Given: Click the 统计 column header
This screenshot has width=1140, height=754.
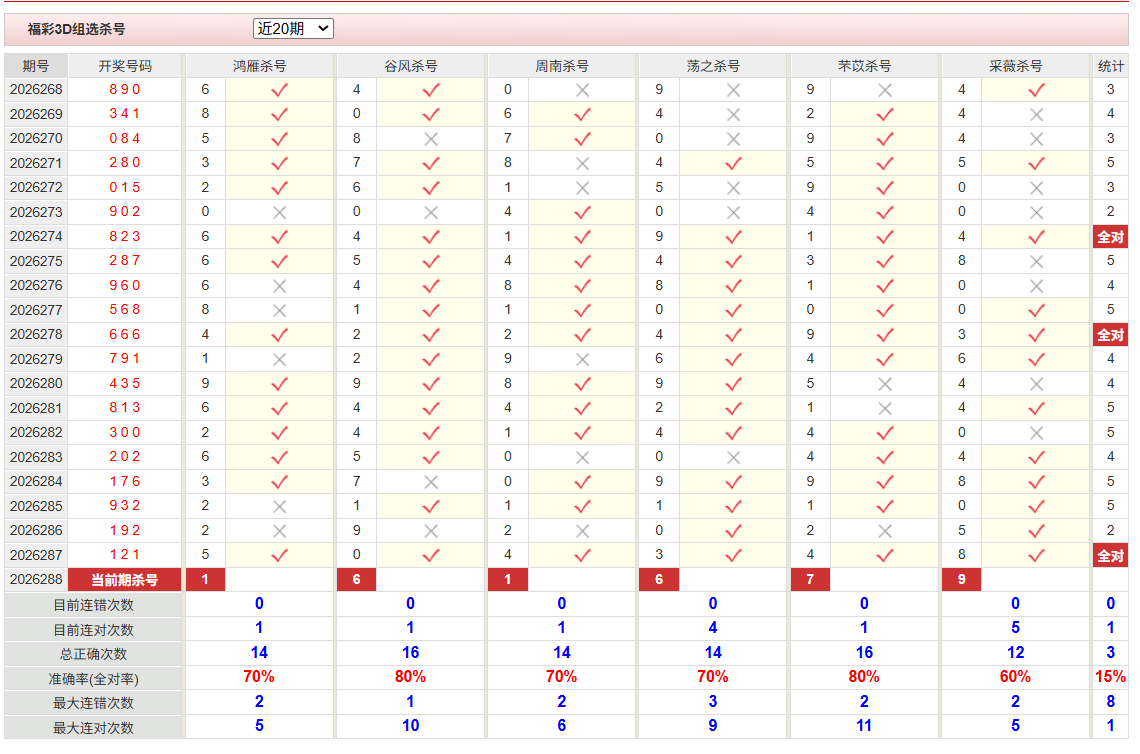Looking at the screenshot, I should [x=1110, y=66].
